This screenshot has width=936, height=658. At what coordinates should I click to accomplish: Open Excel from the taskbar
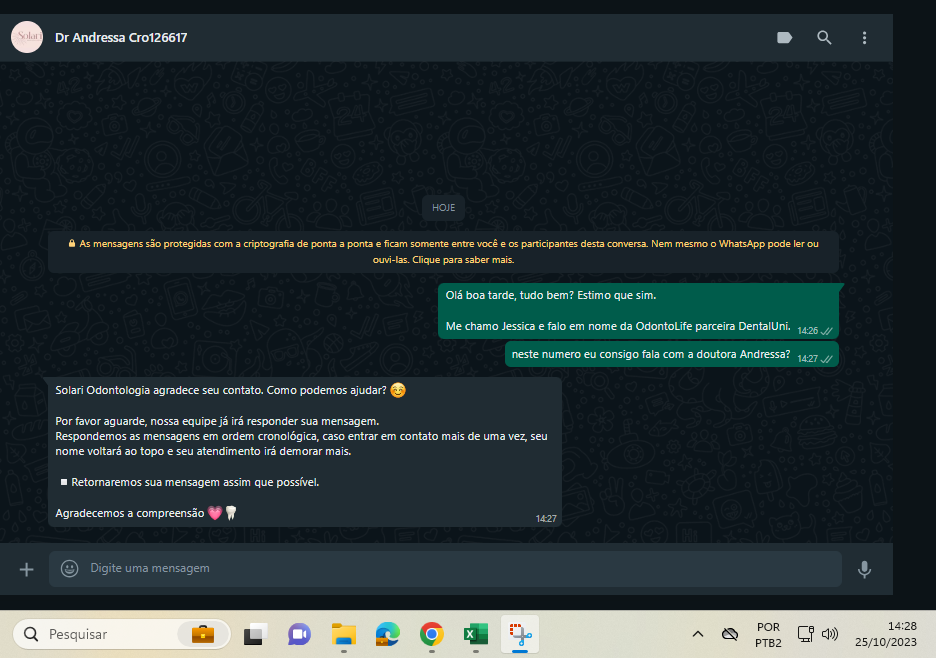[476, 634]
